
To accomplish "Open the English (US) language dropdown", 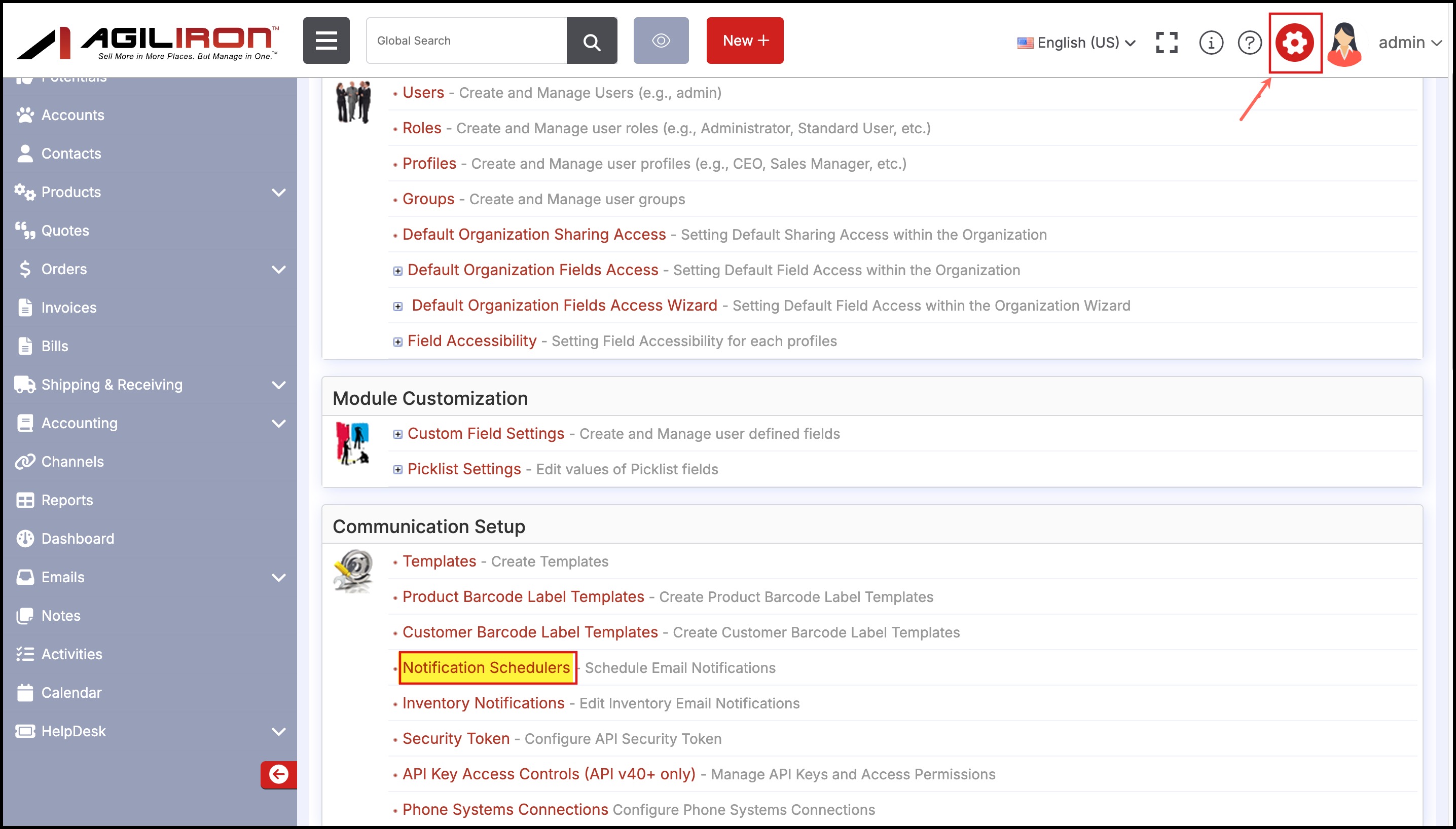I will (1076, 43).
